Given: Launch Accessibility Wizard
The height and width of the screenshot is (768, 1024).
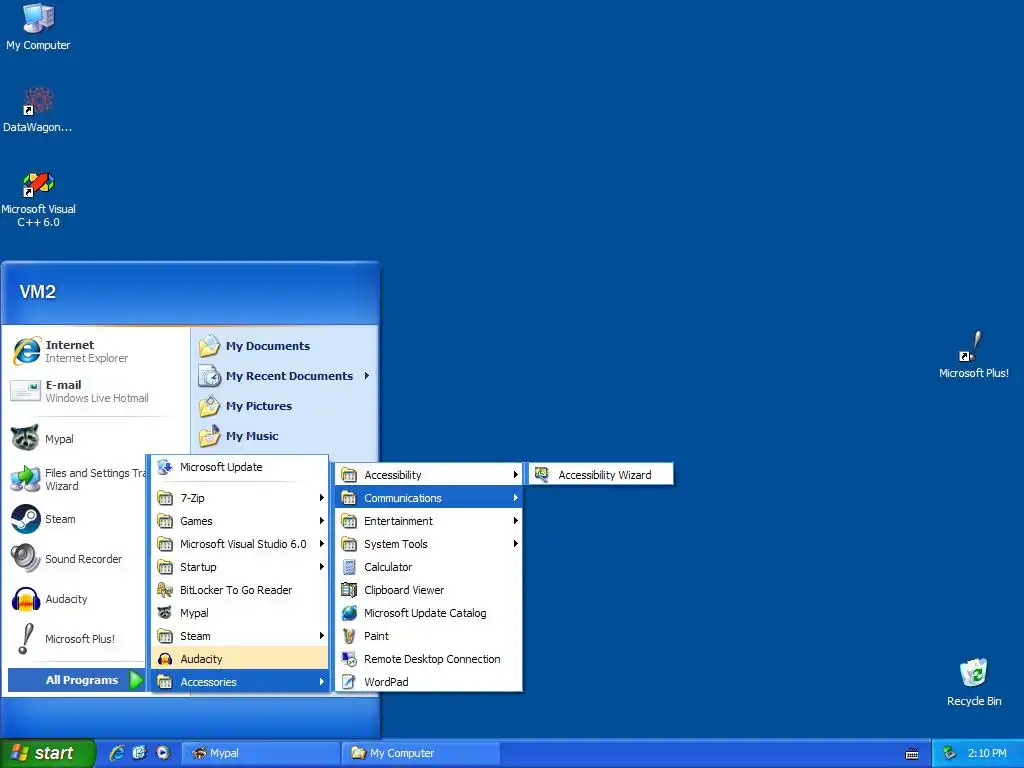Looking at the screenshot, I should point(601,475).
